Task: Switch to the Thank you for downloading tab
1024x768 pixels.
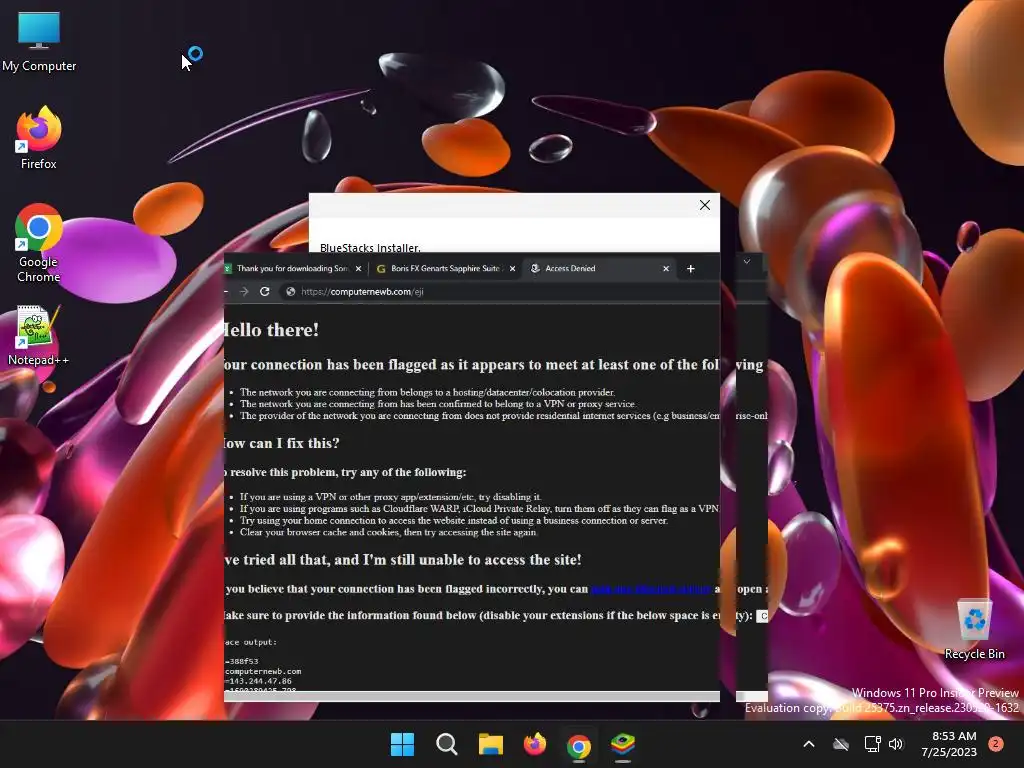Action: [293, 268]
